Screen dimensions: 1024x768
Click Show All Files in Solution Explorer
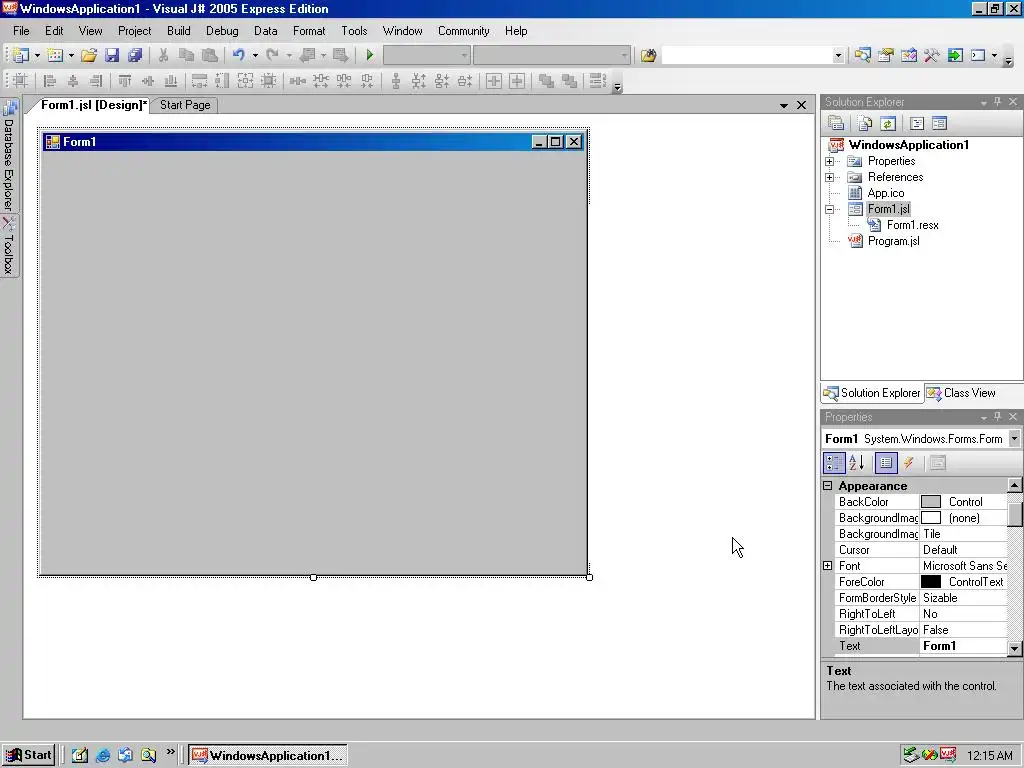tap(865, 123)
